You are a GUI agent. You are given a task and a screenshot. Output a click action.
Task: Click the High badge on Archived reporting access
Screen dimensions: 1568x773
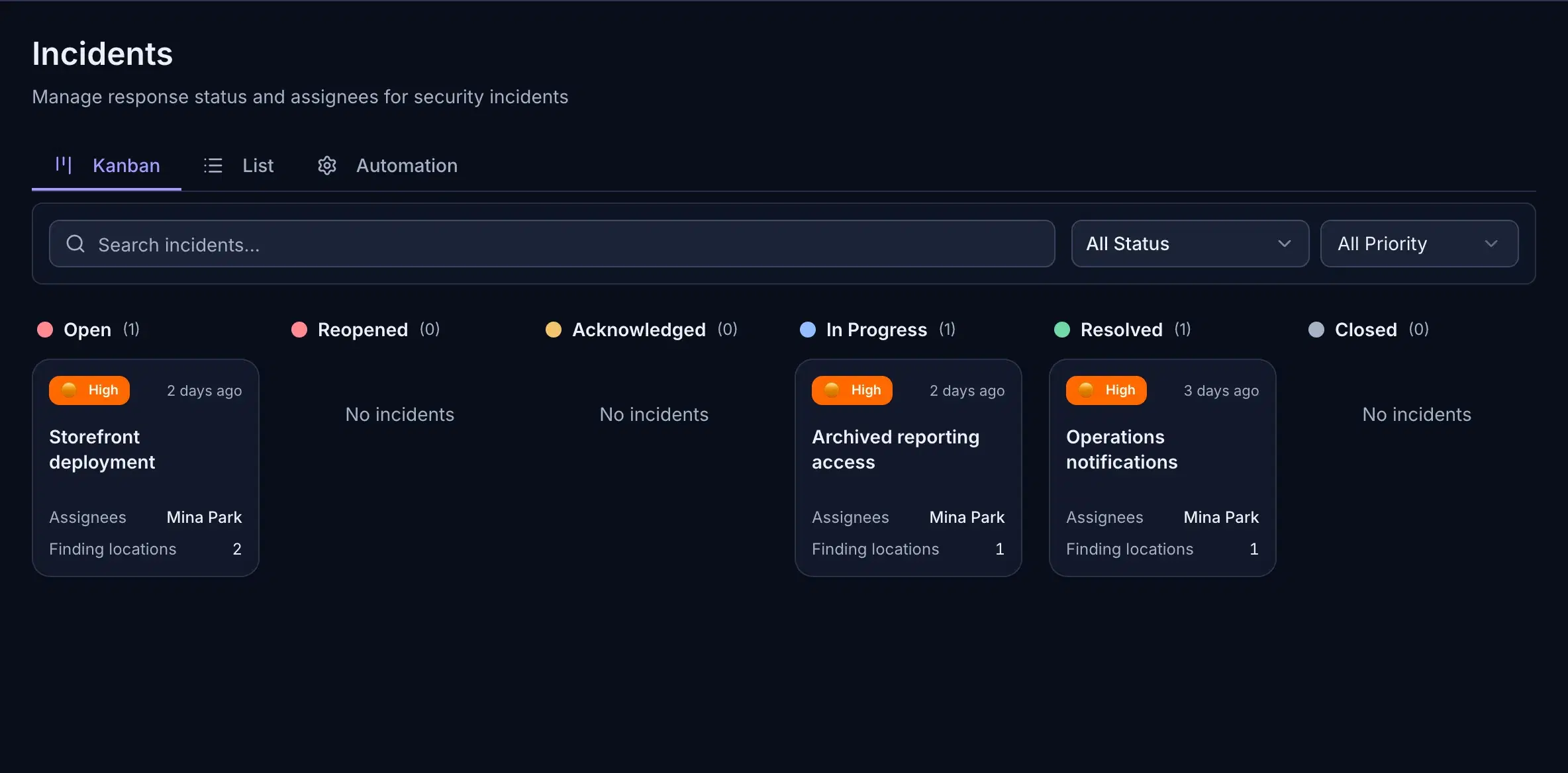pyautogui.click(x=852, y=390)
